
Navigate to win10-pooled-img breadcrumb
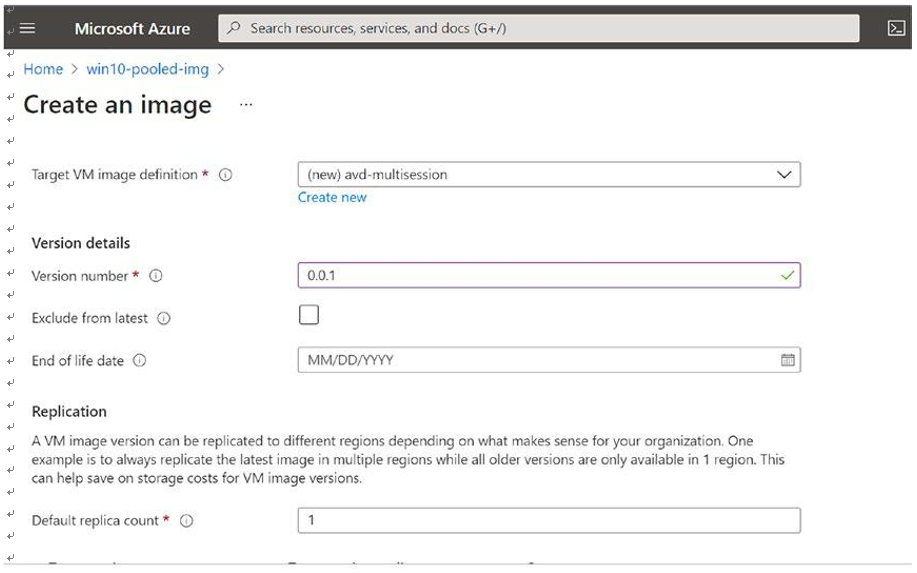(147, 69)
